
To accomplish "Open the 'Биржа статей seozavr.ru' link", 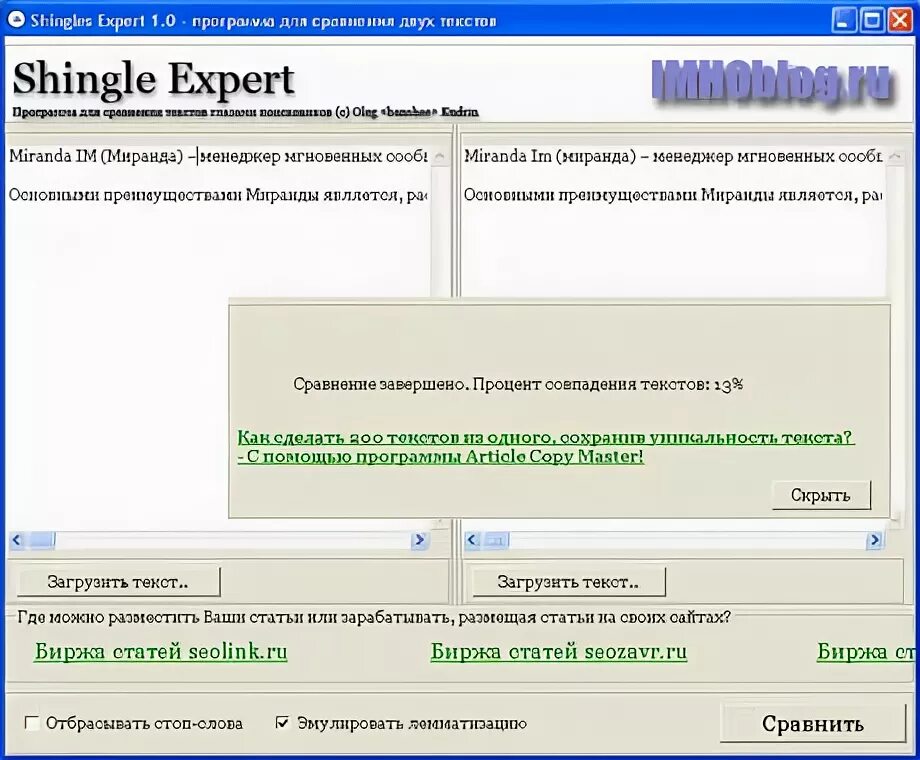I will click(559, 651).
